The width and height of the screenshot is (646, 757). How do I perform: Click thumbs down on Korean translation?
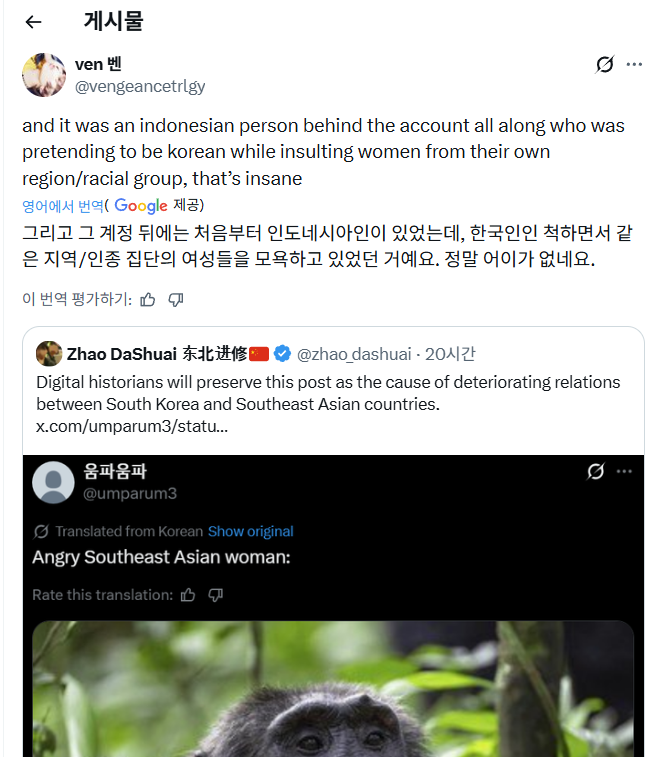pos(176,299)
